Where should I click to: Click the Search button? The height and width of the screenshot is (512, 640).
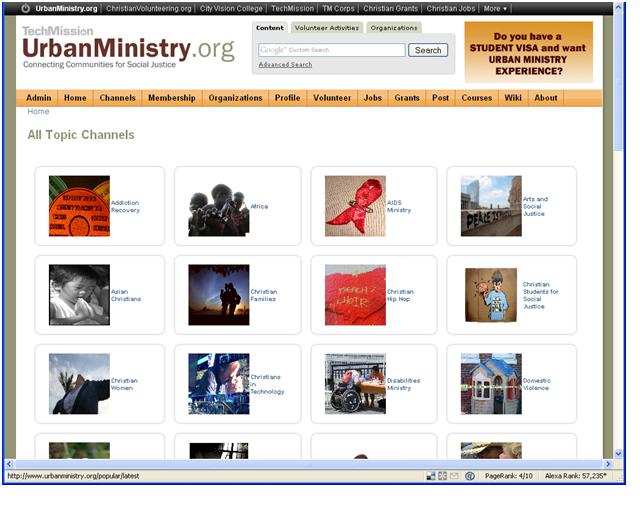coord(428,50)
